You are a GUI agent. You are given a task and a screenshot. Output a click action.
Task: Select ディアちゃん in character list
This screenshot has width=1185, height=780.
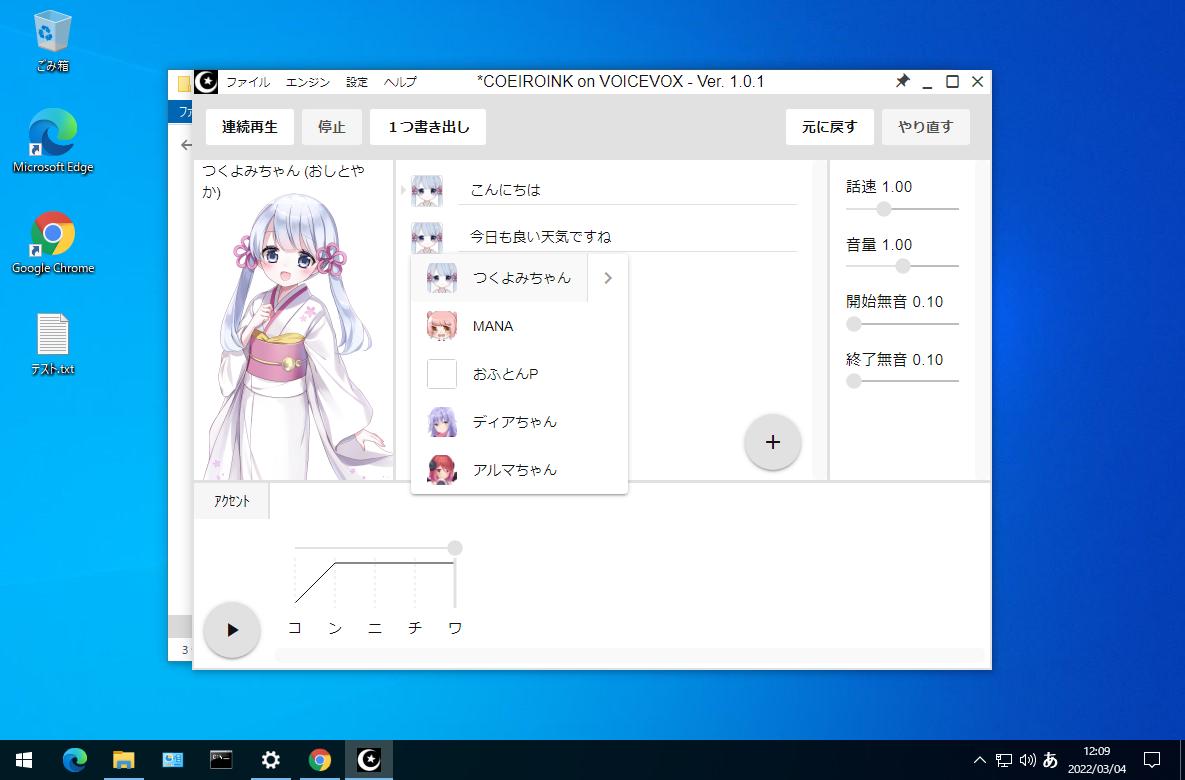pyautogui.click(x=519, y=422)
